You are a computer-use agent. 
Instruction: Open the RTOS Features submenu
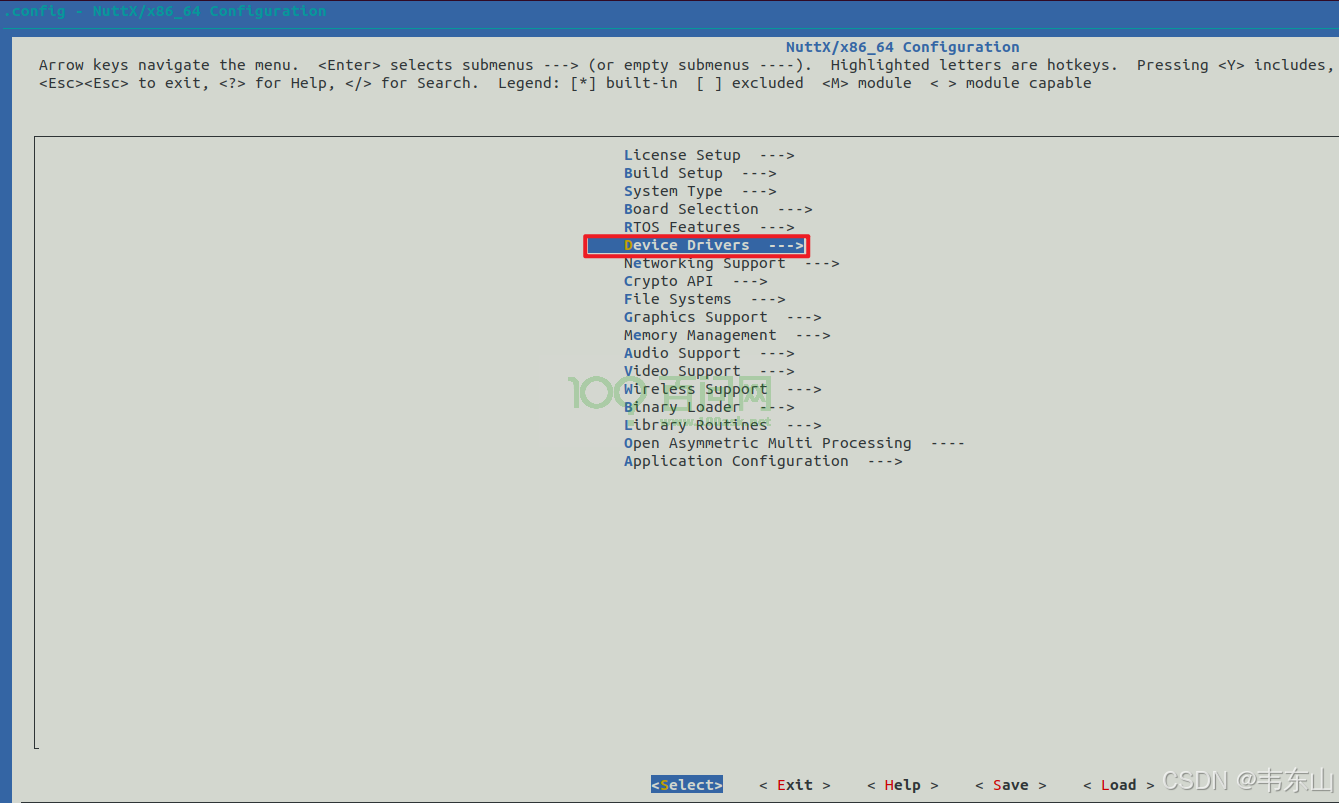tap(709, 227)
